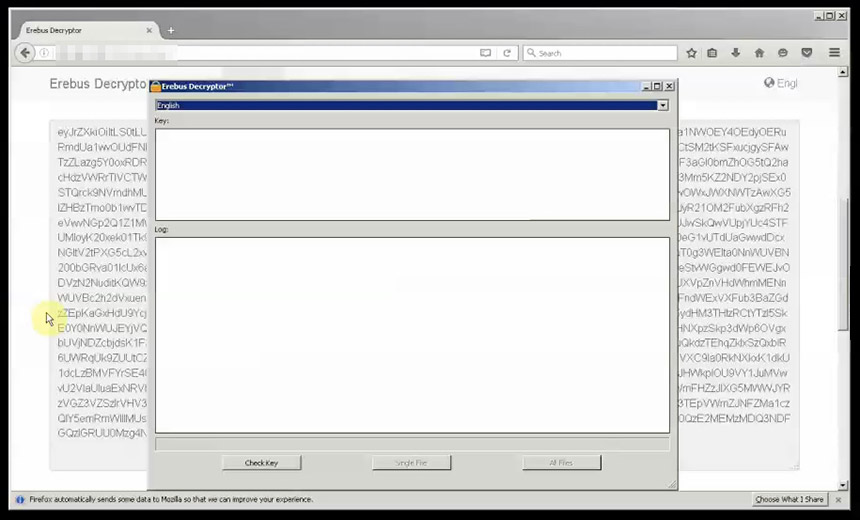Open bookmarks library icon

tap(712, 53)
